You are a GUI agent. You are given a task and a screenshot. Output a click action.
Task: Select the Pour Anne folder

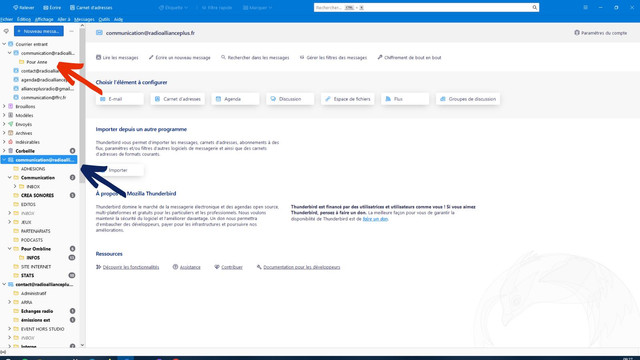pos(37,62)
